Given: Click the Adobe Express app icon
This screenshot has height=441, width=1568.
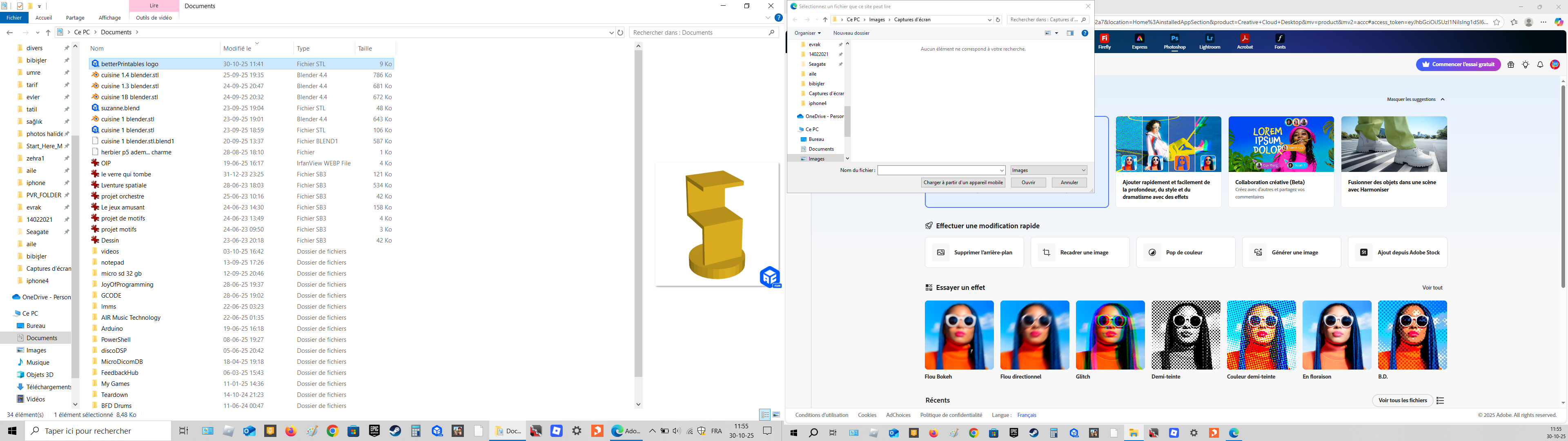Looking at the screenshot, I should coord(1140,41).
